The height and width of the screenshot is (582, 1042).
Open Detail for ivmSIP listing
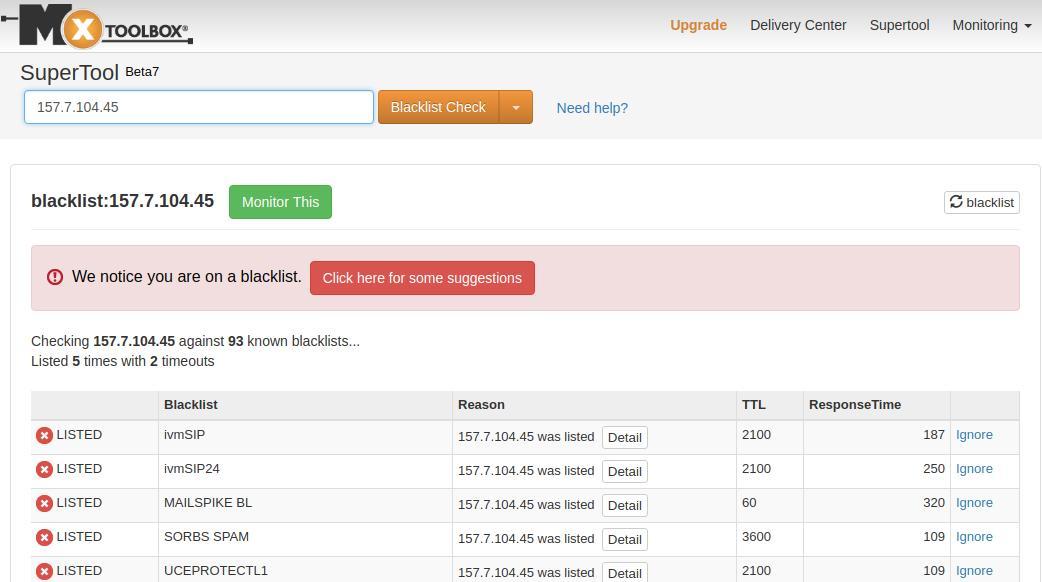coord(625,437)
